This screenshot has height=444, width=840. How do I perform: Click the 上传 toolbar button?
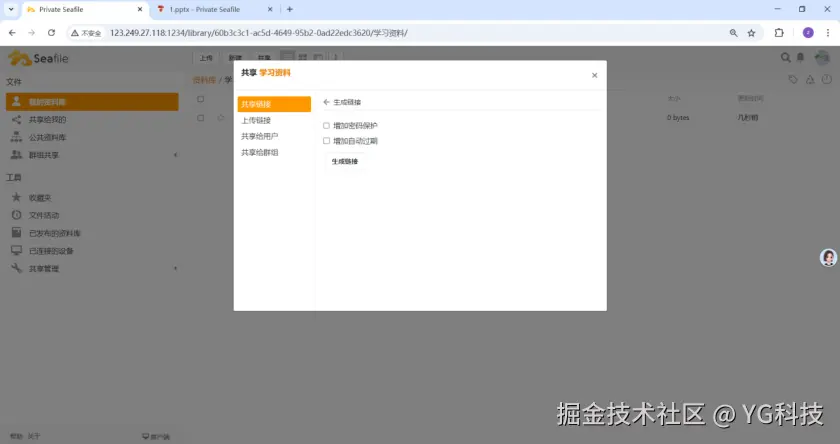206,57
